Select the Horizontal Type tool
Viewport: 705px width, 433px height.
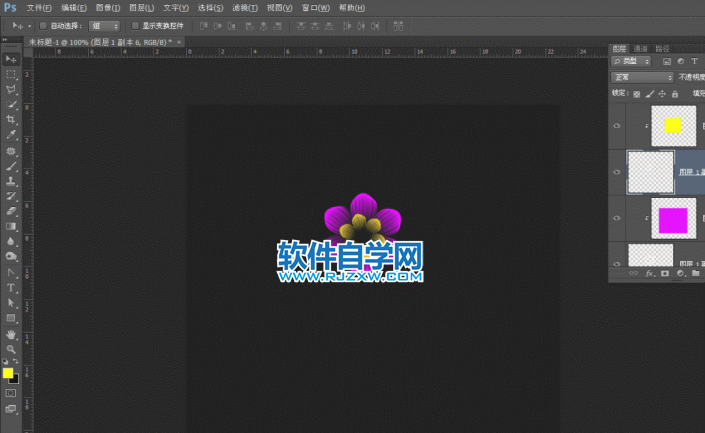(x=11, y=288)
